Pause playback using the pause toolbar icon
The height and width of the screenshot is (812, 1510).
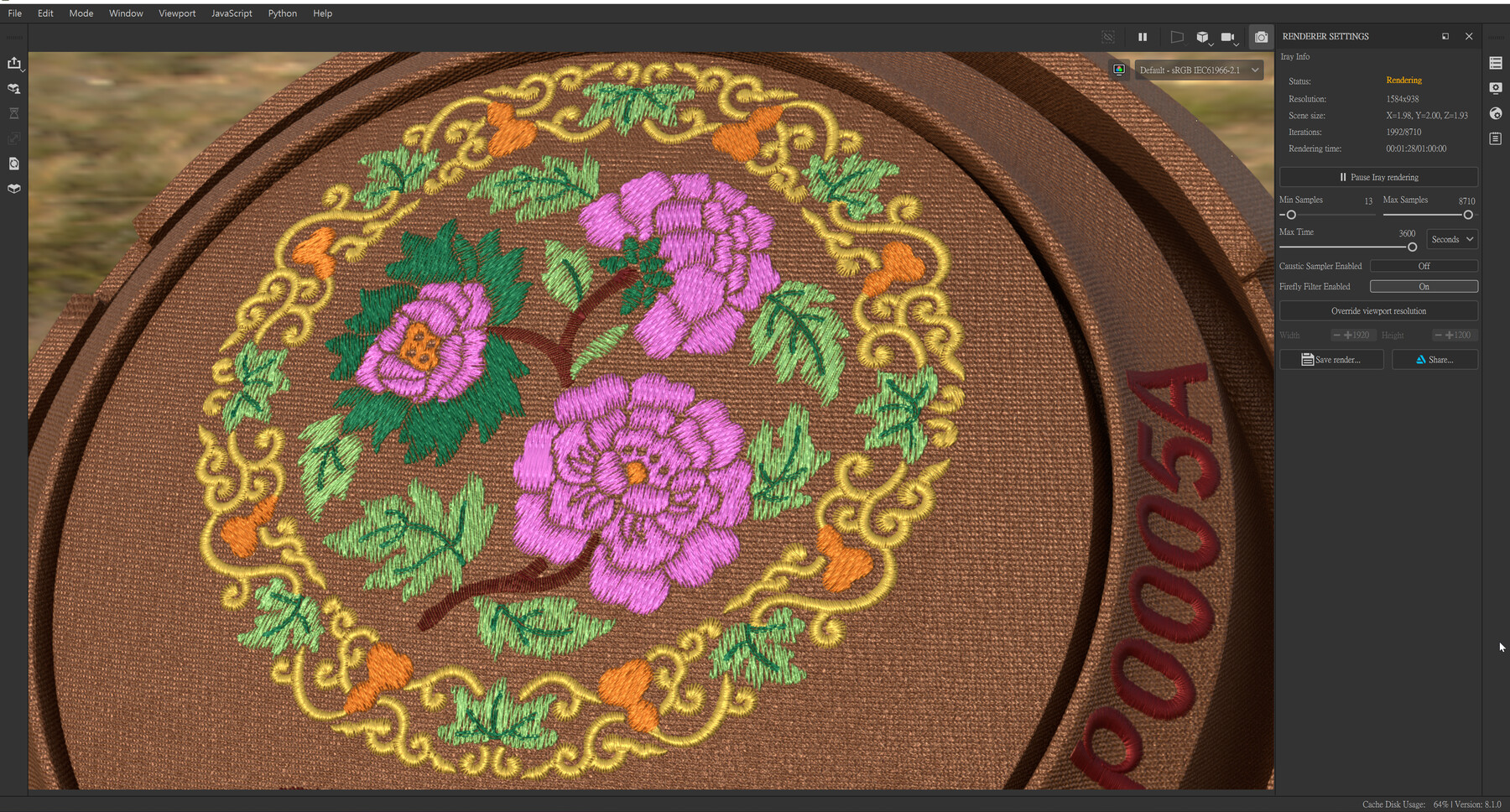(x=1143, y=37)
